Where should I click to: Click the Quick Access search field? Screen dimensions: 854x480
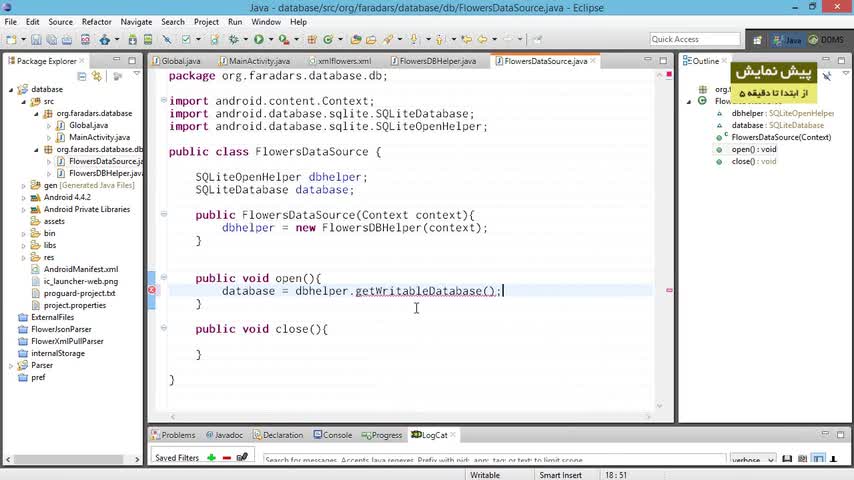(694, 39)
